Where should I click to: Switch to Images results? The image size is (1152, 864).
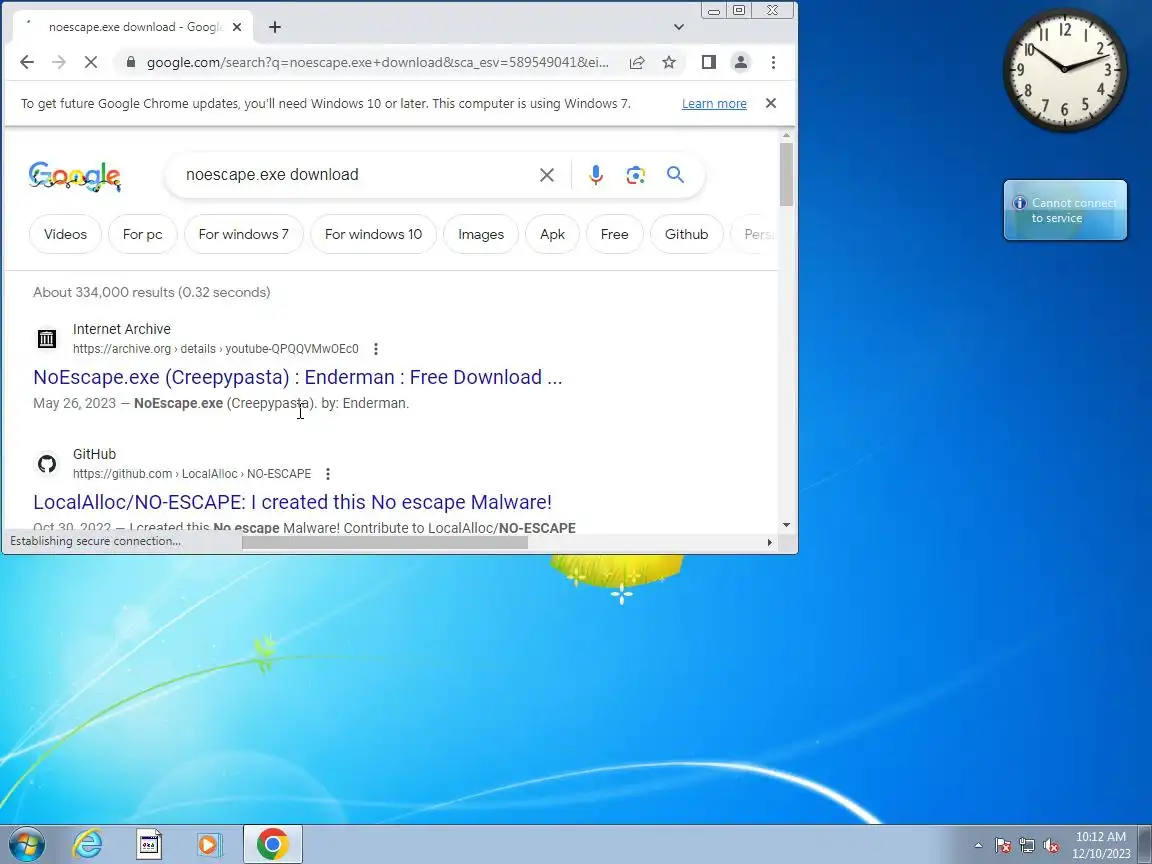point(481,234)
